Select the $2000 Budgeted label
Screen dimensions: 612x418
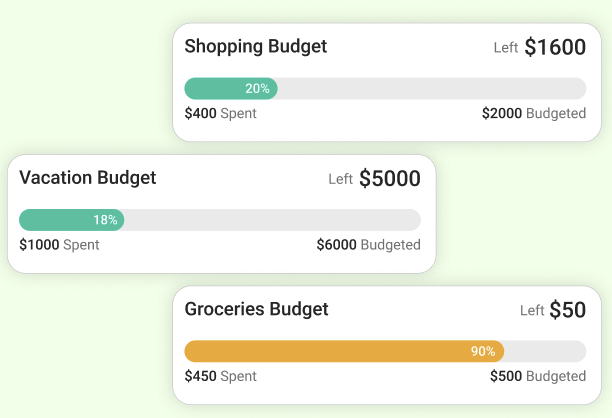pos(534,114)
